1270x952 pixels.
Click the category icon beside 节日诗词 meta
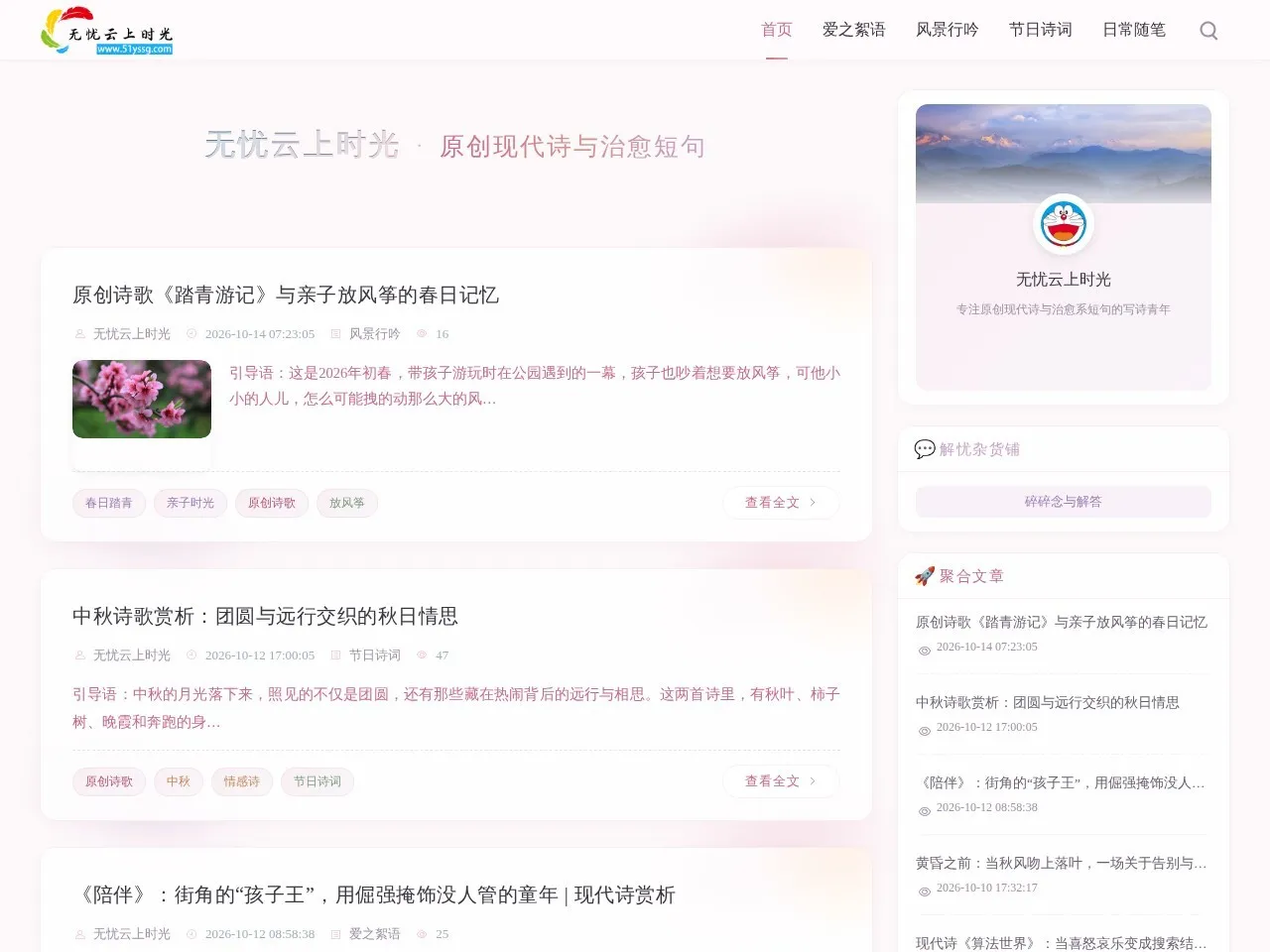point(335,655)
